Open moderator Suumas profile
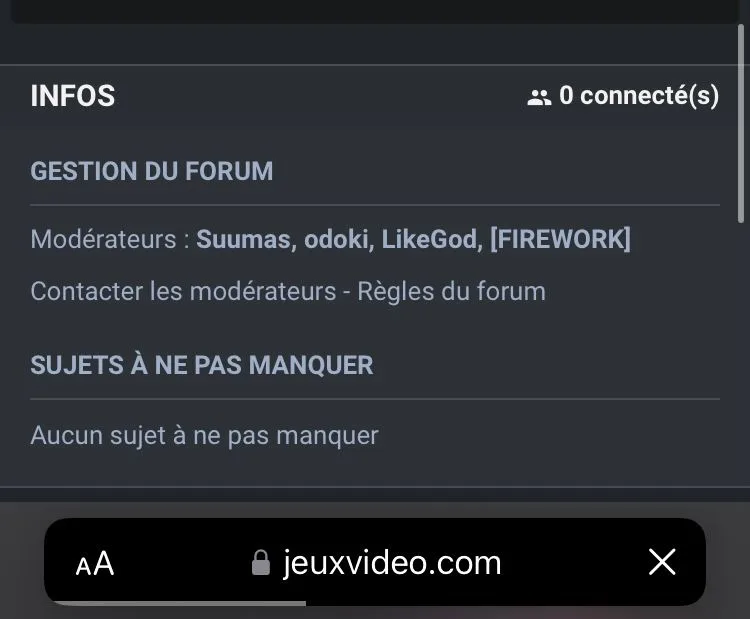The width and height of the screenshot is (750, 619). [x=243, y=239]
